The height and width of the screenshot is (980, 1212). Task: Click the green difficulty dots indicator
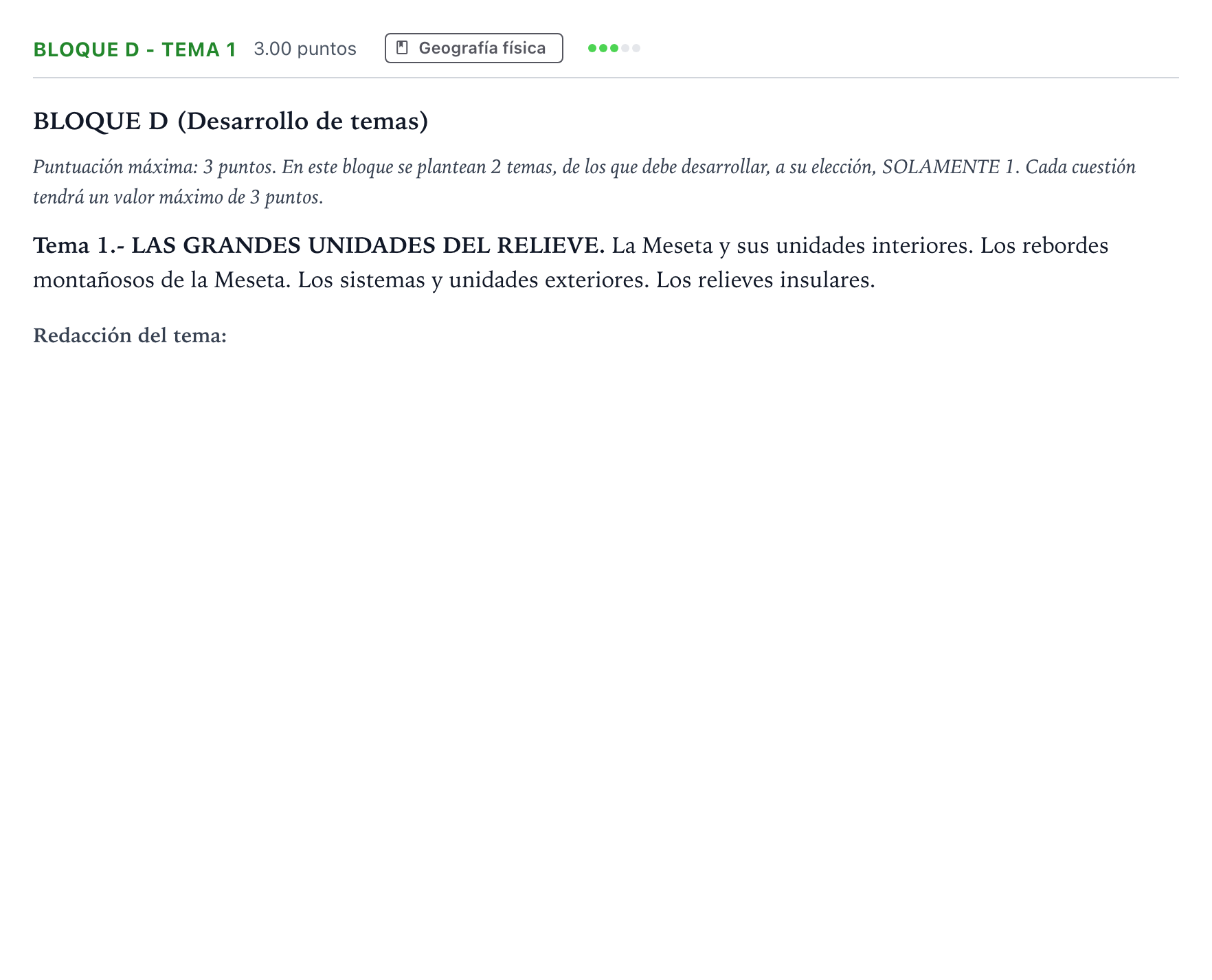click(614, 48)
